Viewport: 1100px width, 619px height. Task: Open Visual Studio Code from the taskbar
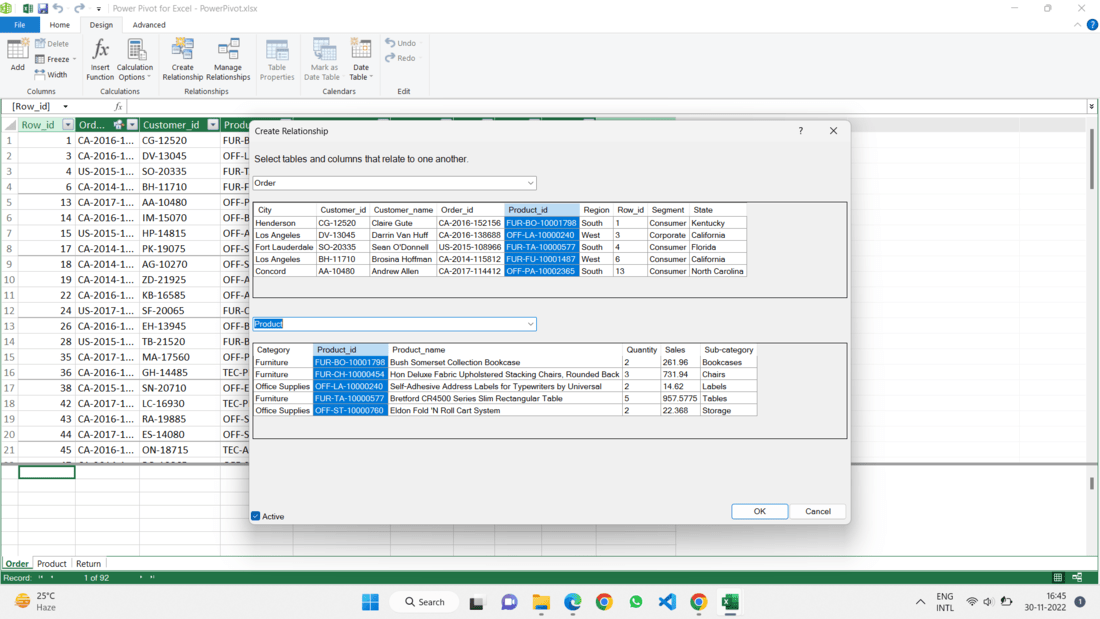pyautogui.click(x=667, y=602)
